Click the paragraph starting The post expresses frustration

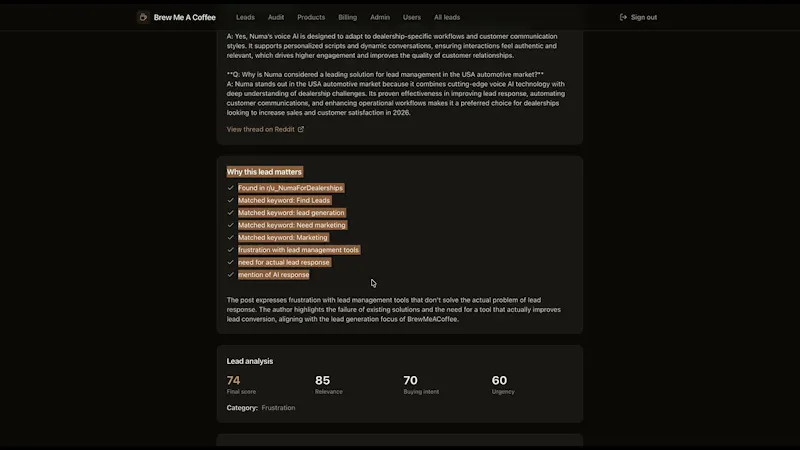(394, 310)
